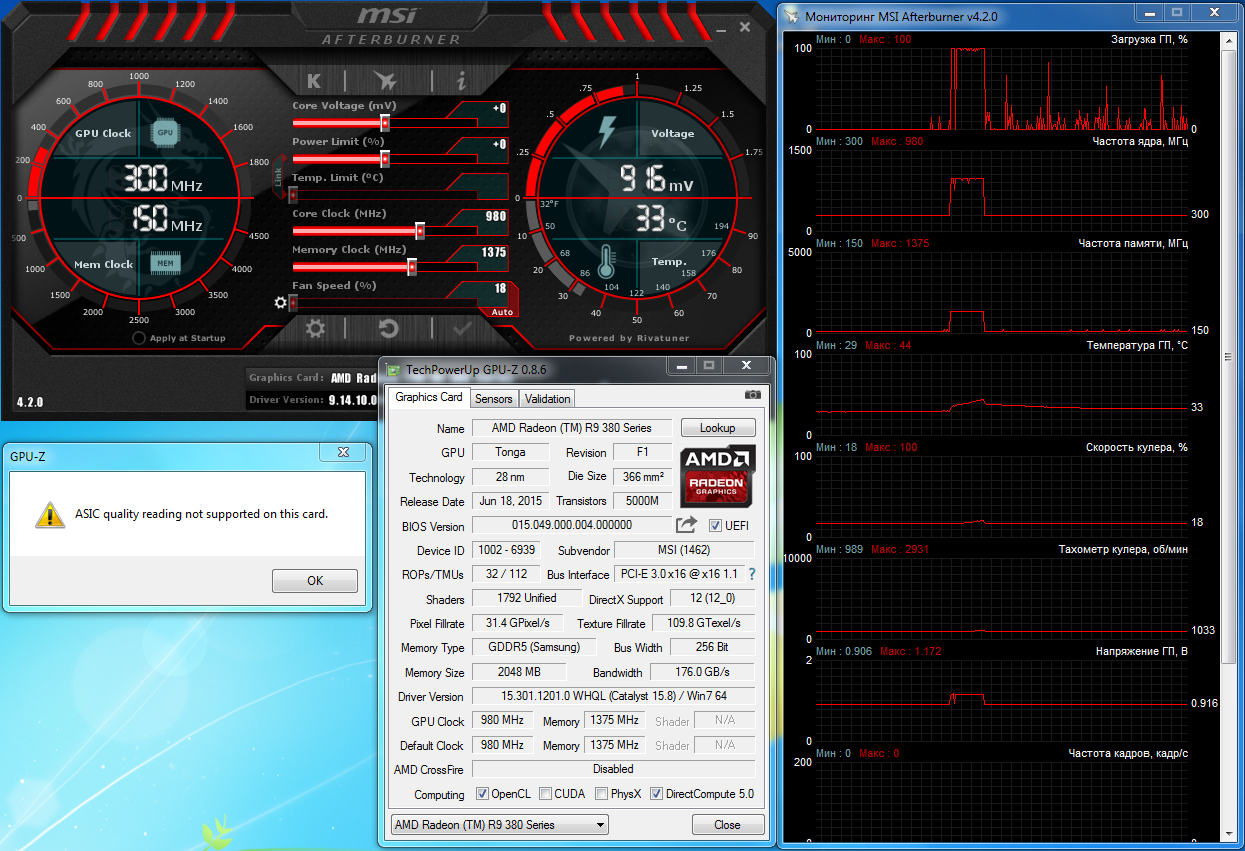Click the MEM chip icon on clock gauge
This screenshot has width=1245, height=851.
click(164, 263)
